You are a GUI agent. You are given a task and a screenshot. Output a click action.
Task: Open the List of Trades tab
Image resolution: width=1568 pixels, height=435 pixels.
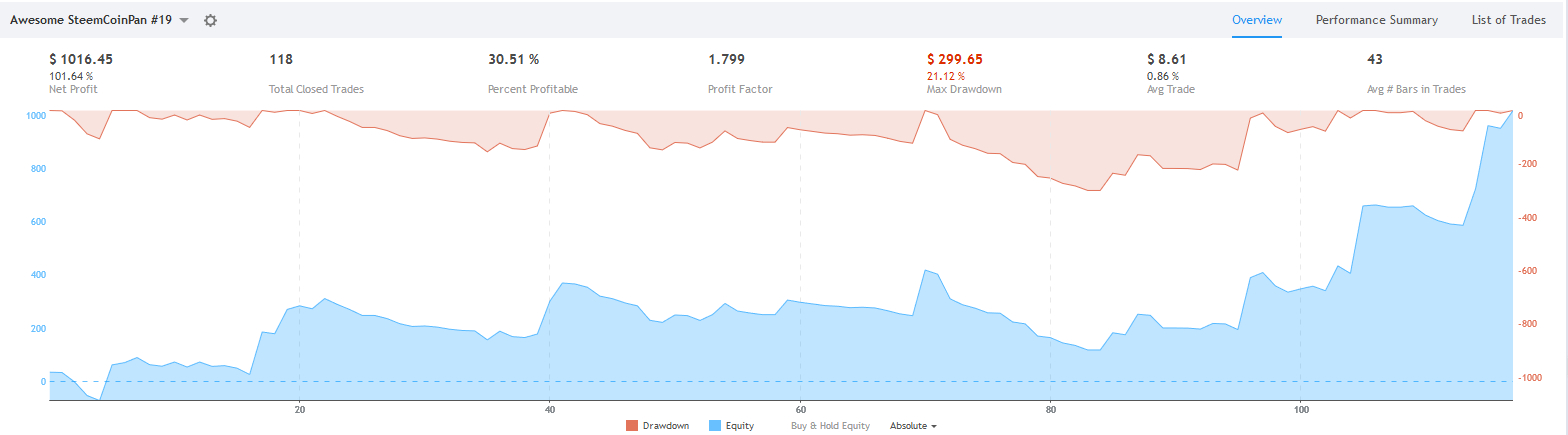(1509, 20)
